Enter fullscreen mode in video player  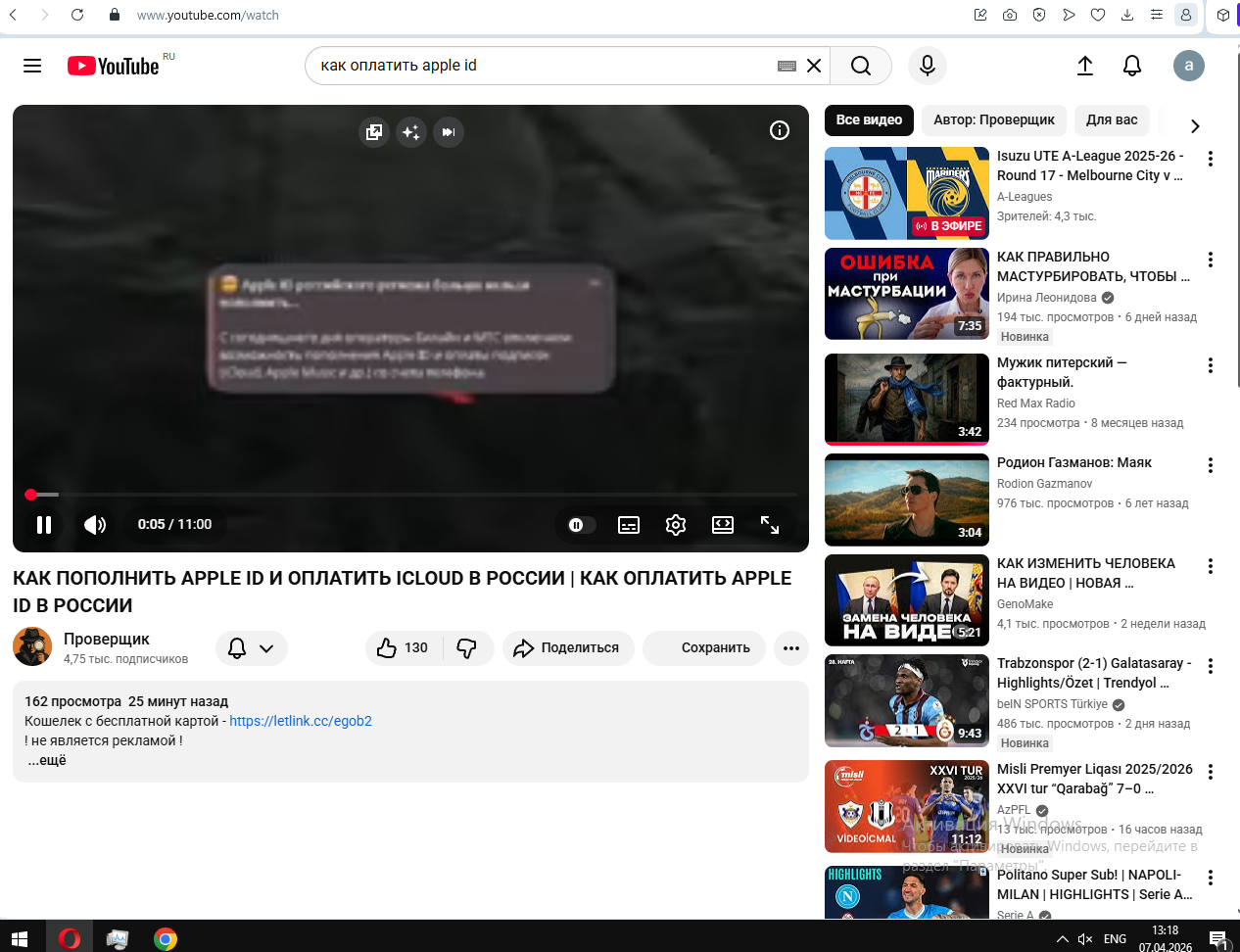[x=770, y=525]
